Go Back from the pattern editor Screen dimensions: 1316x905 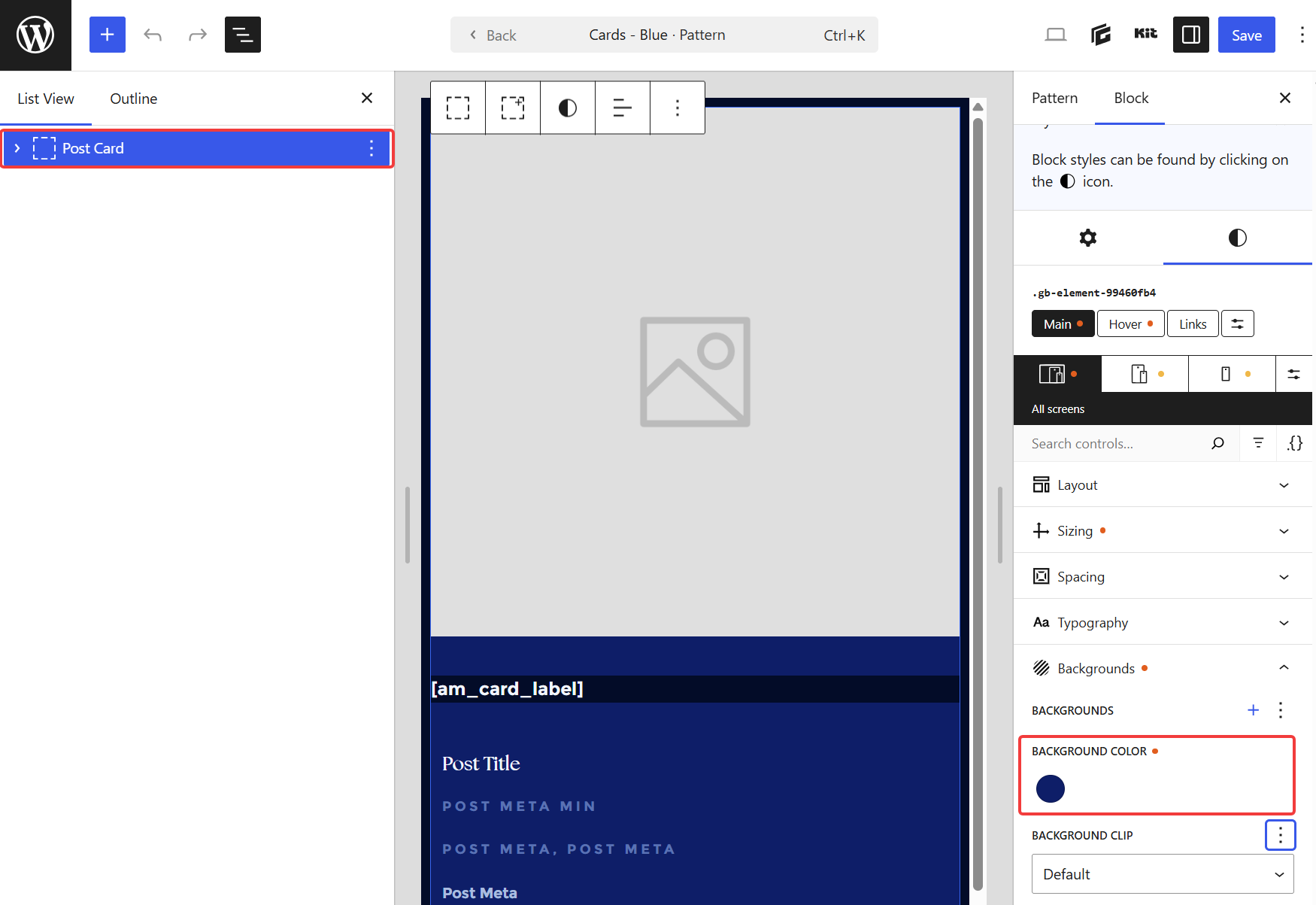[493, 35]
